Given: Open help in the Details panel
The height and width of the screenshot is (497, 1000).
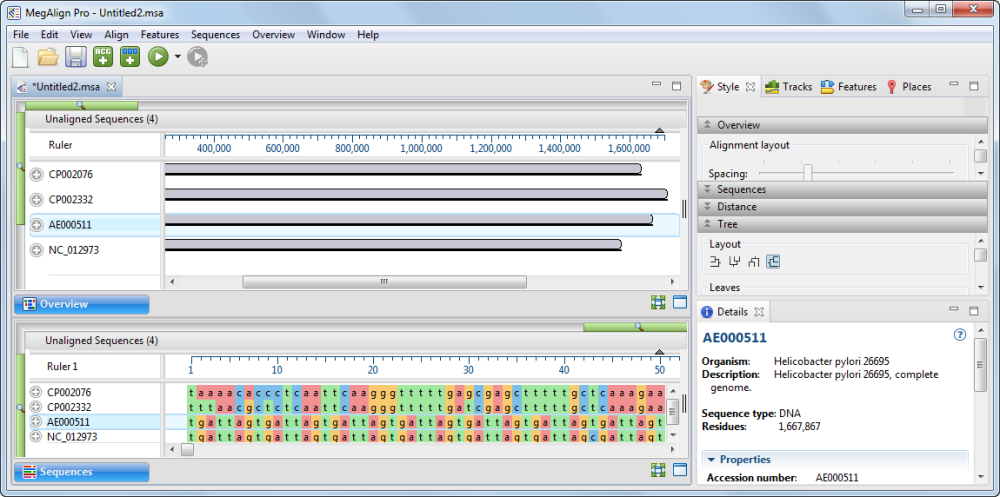Looking at the screenshot, I should pos(960,335).
